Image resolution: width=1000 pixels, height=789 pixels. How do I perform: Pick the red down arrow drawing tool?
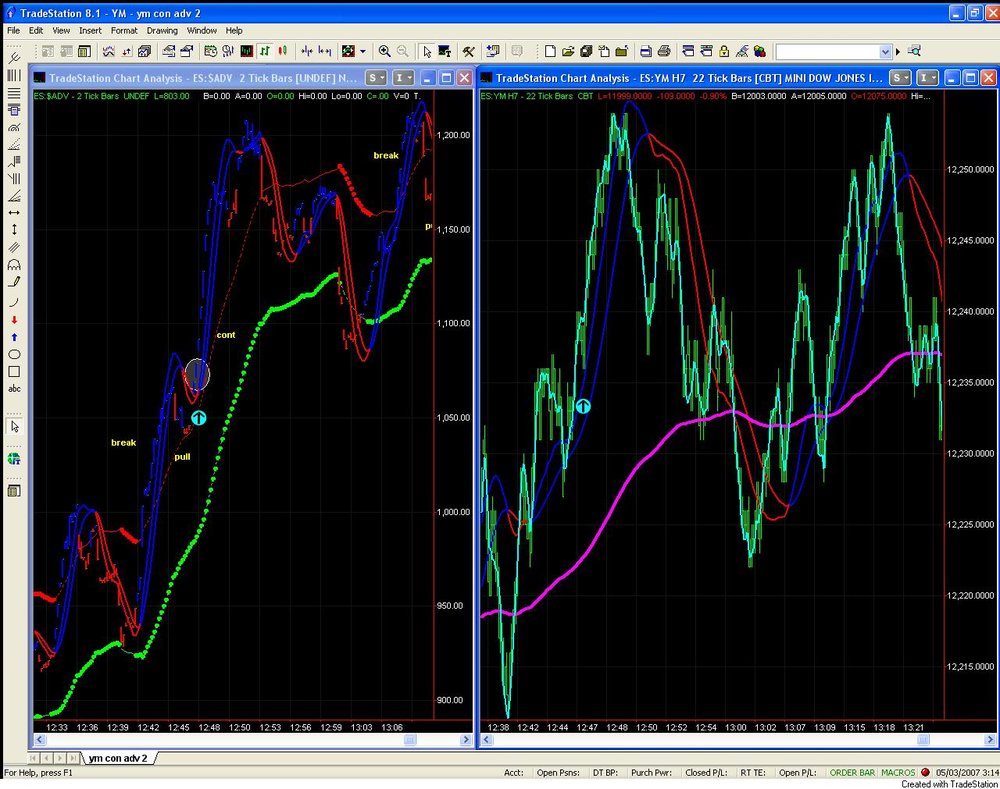pos(14,320)
